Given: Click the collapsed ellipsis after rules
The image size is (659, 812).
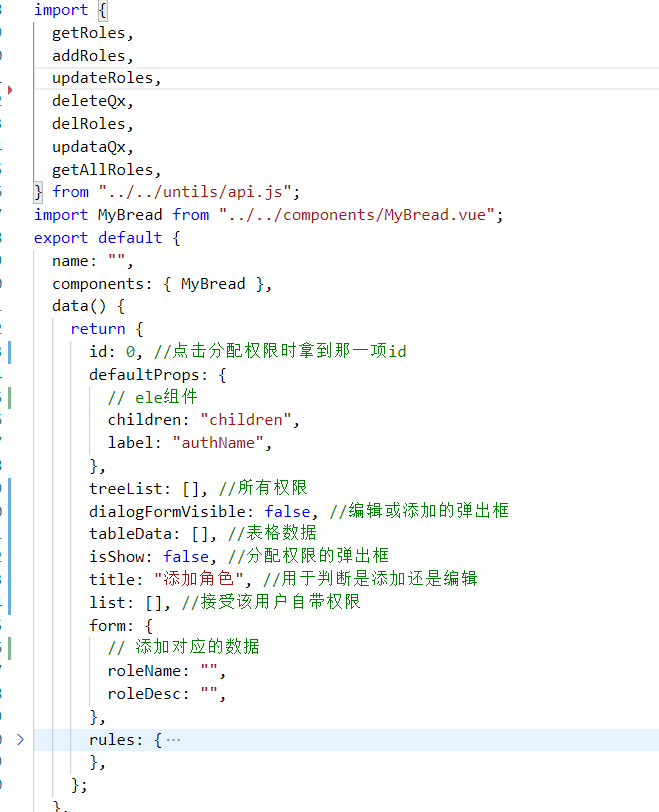Looking at the screenshot, I should (x=173, y=740).
